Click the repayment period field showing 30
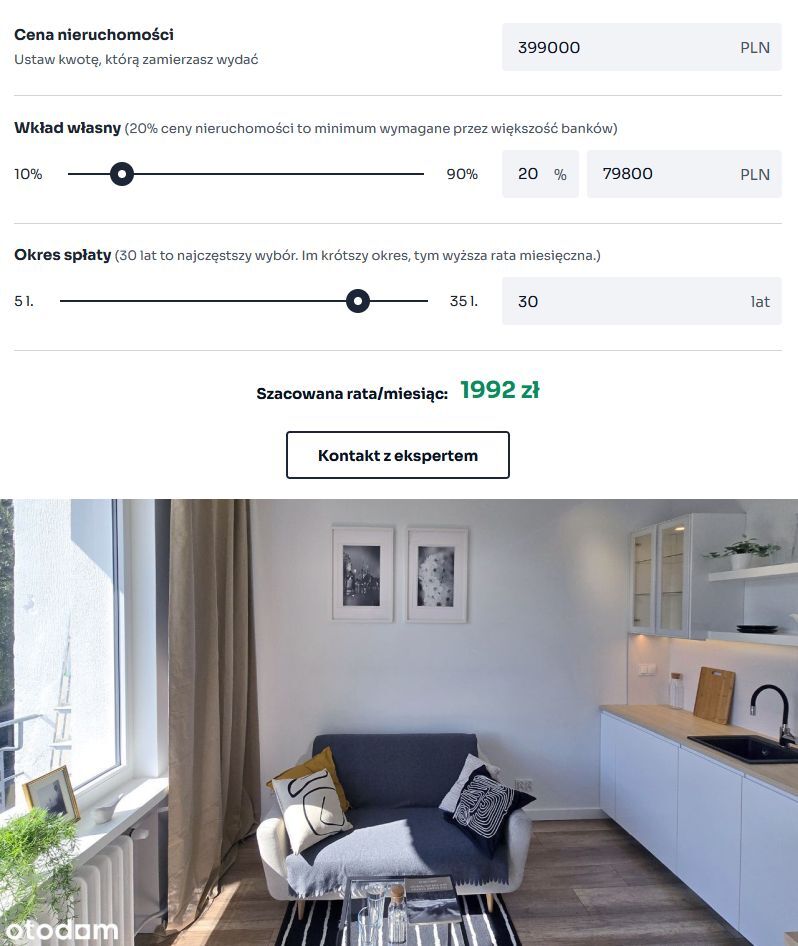798x946 pixels. click(642, 301)
